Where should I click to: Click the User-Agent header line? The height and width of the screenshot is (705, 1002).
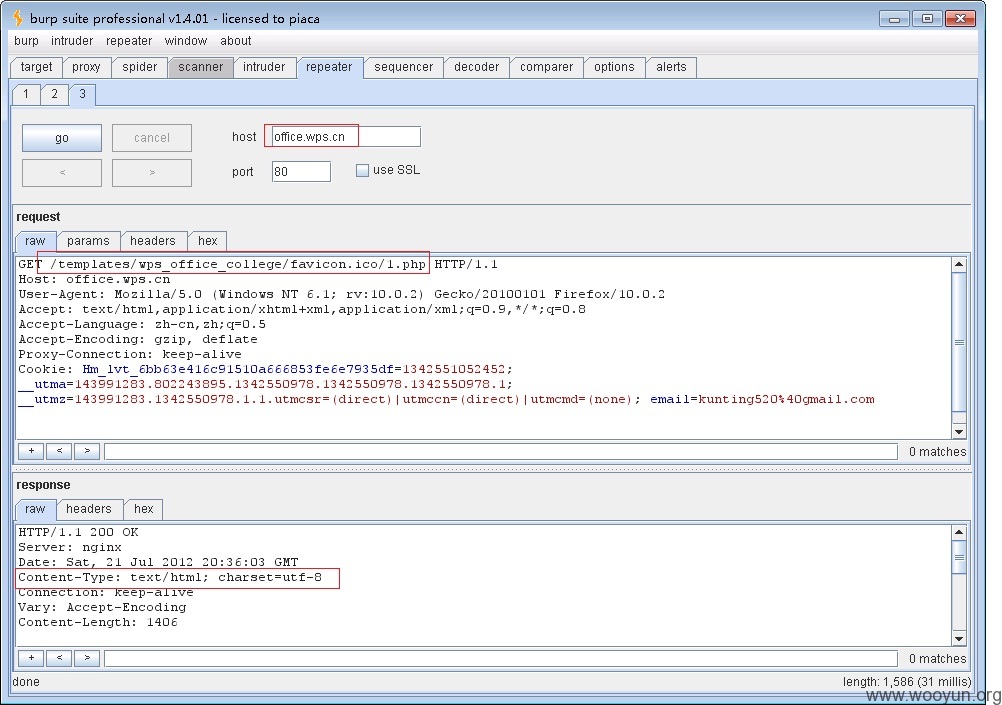(341, 294)
